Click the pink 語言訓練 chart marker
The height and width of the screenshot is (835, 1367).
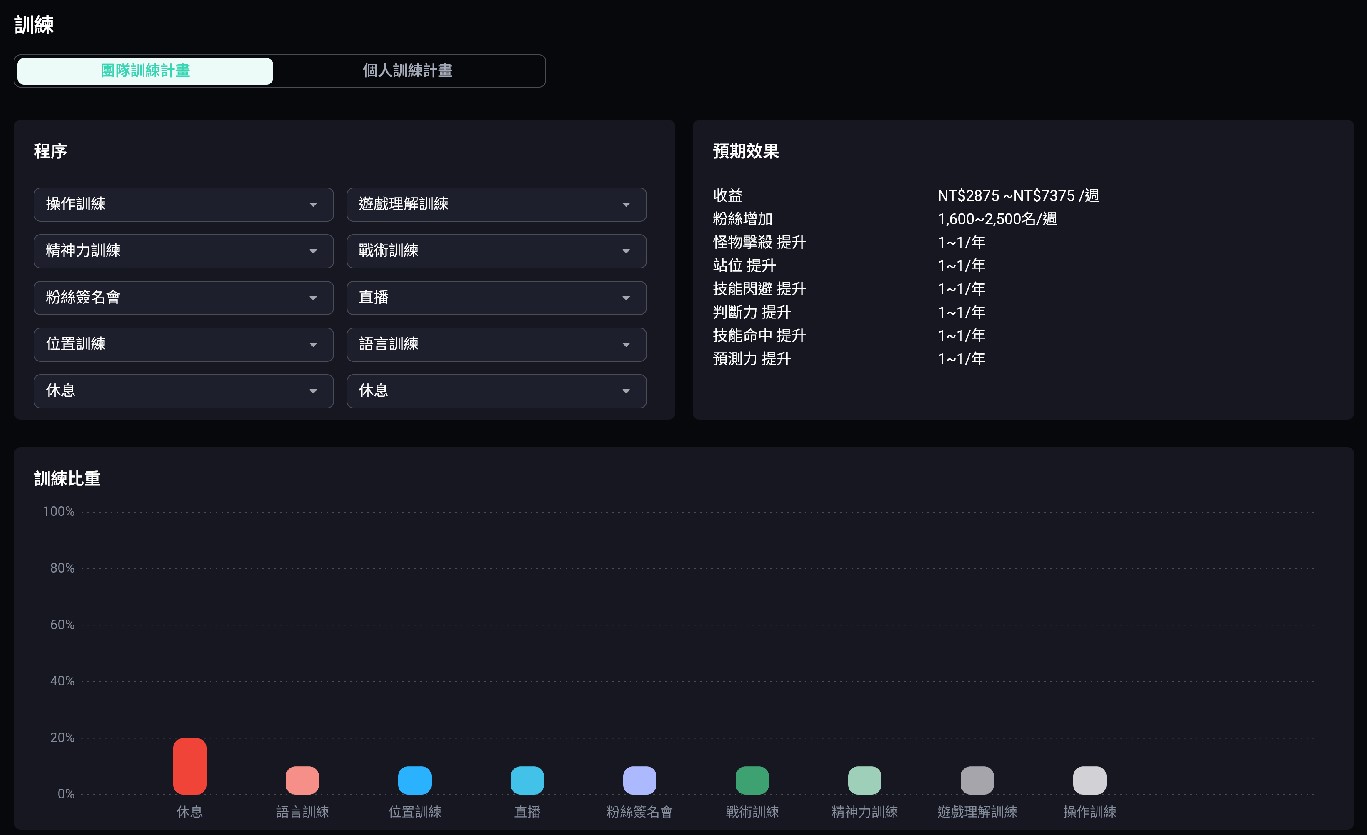click(x=302, y=780)
